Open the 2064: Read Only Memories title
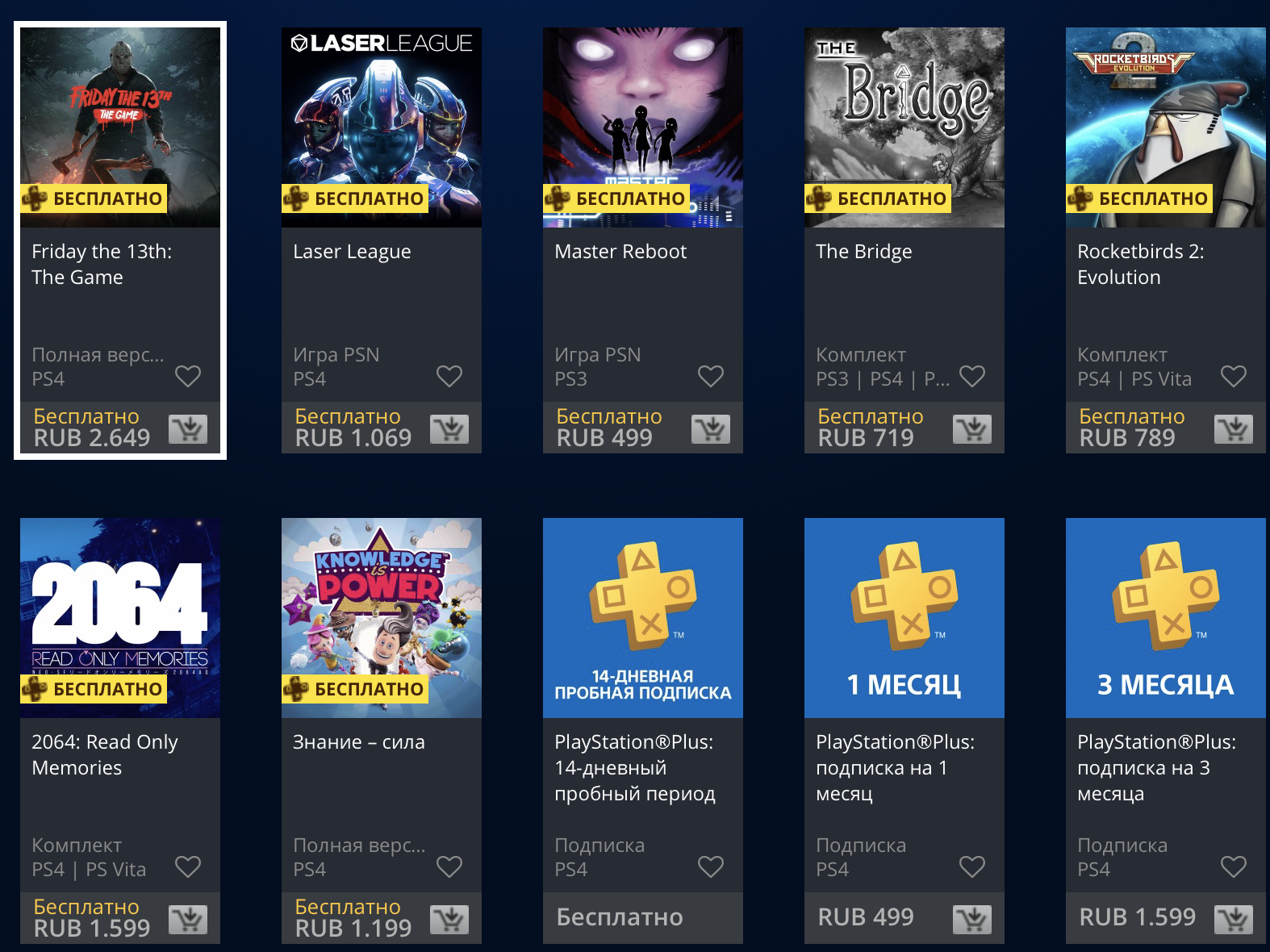Image resolution: width=1270 pixels, height=952 pixels. pos(105,754)
